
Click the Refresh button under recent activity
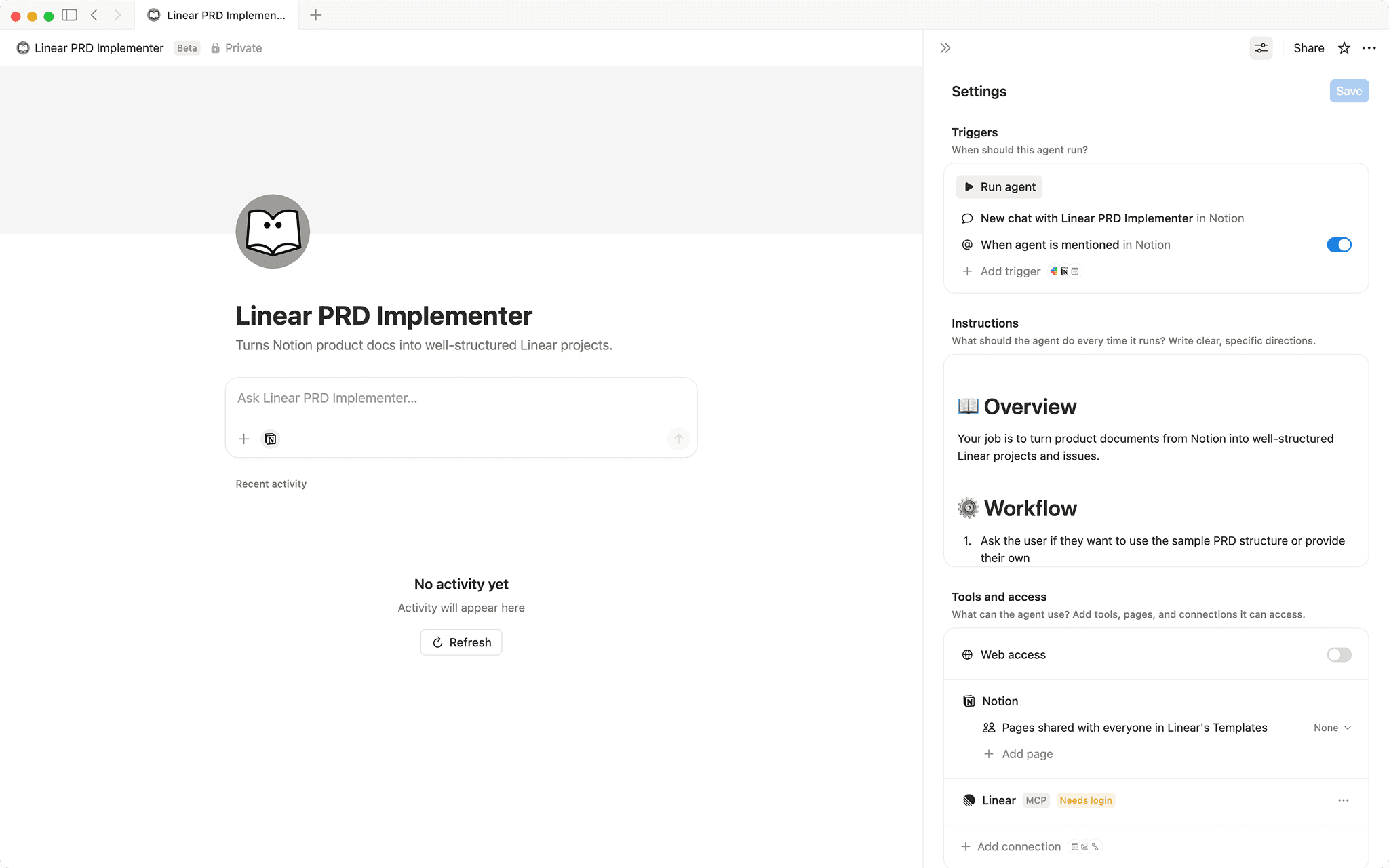[461, 642]
